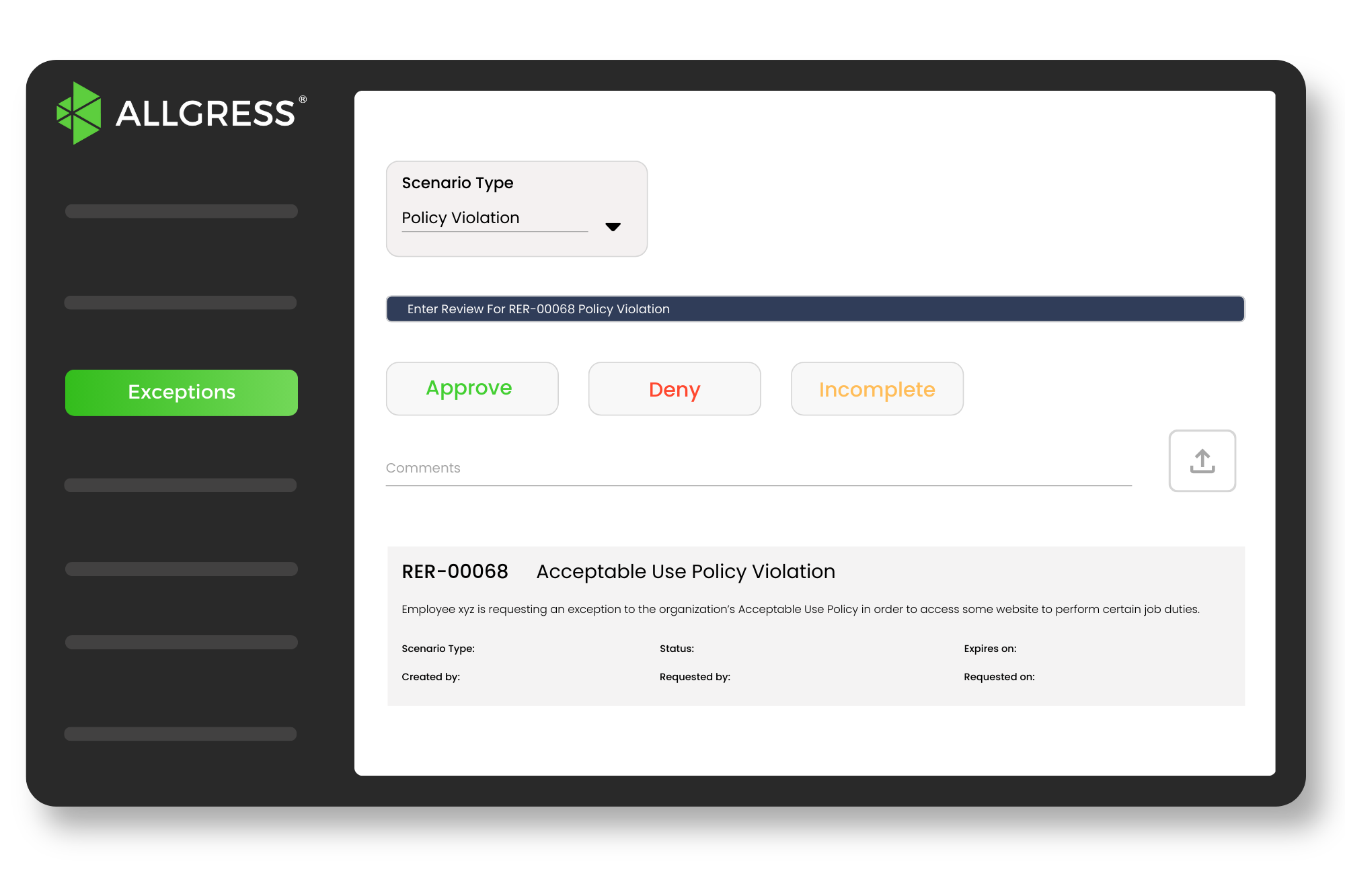Click the upload icon beside Comments
Viewport: 1345px width, 896px height.
[x=1202, y=461]
